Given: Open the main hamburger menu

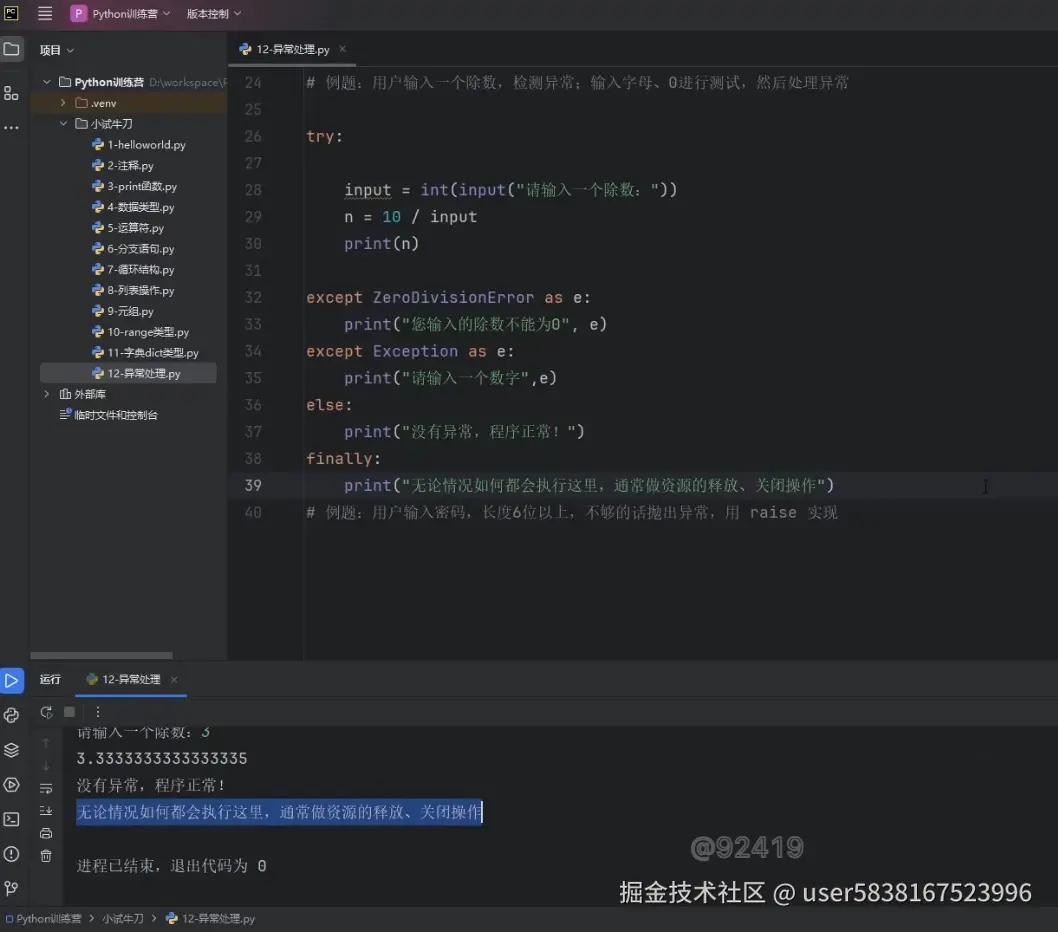Looking at the screenshot, I should (x=44, y=13).
